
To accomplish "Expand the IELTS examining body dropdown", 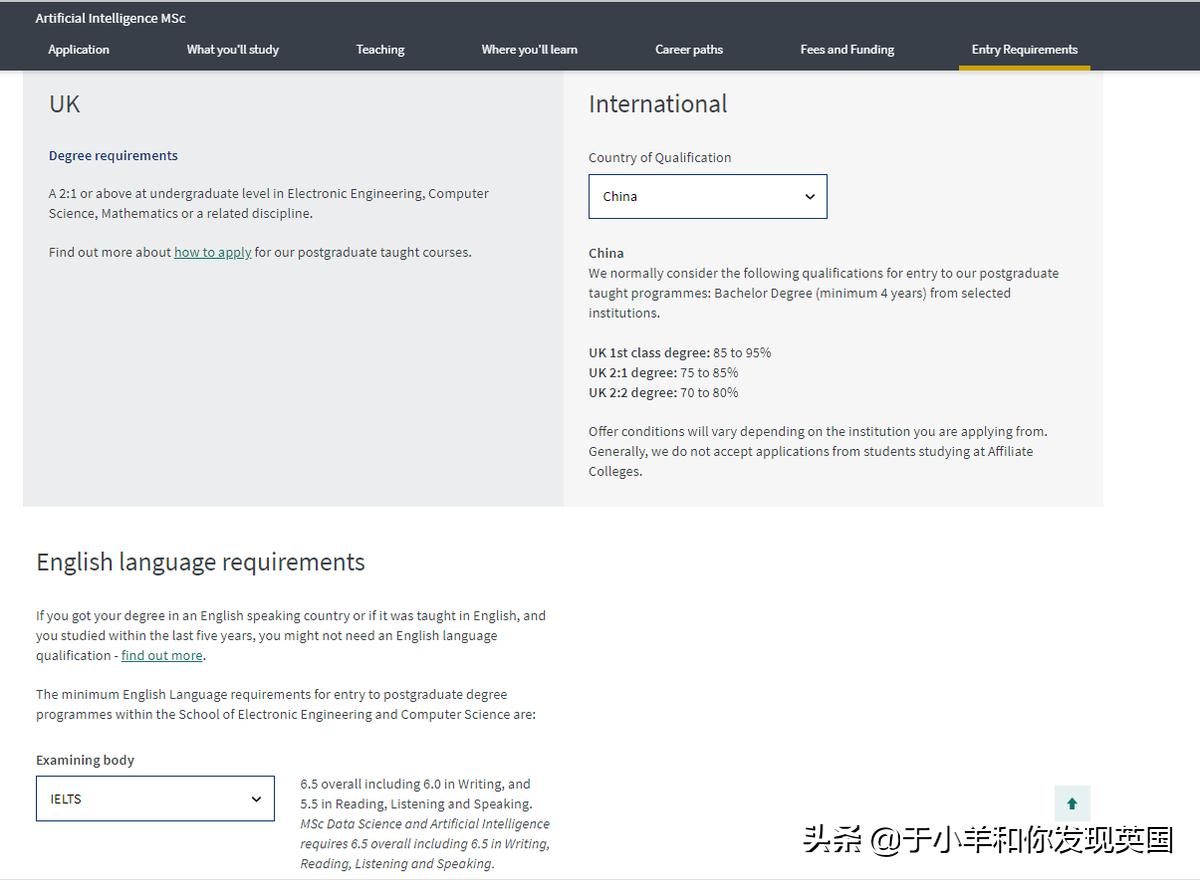I will (155, 799).
